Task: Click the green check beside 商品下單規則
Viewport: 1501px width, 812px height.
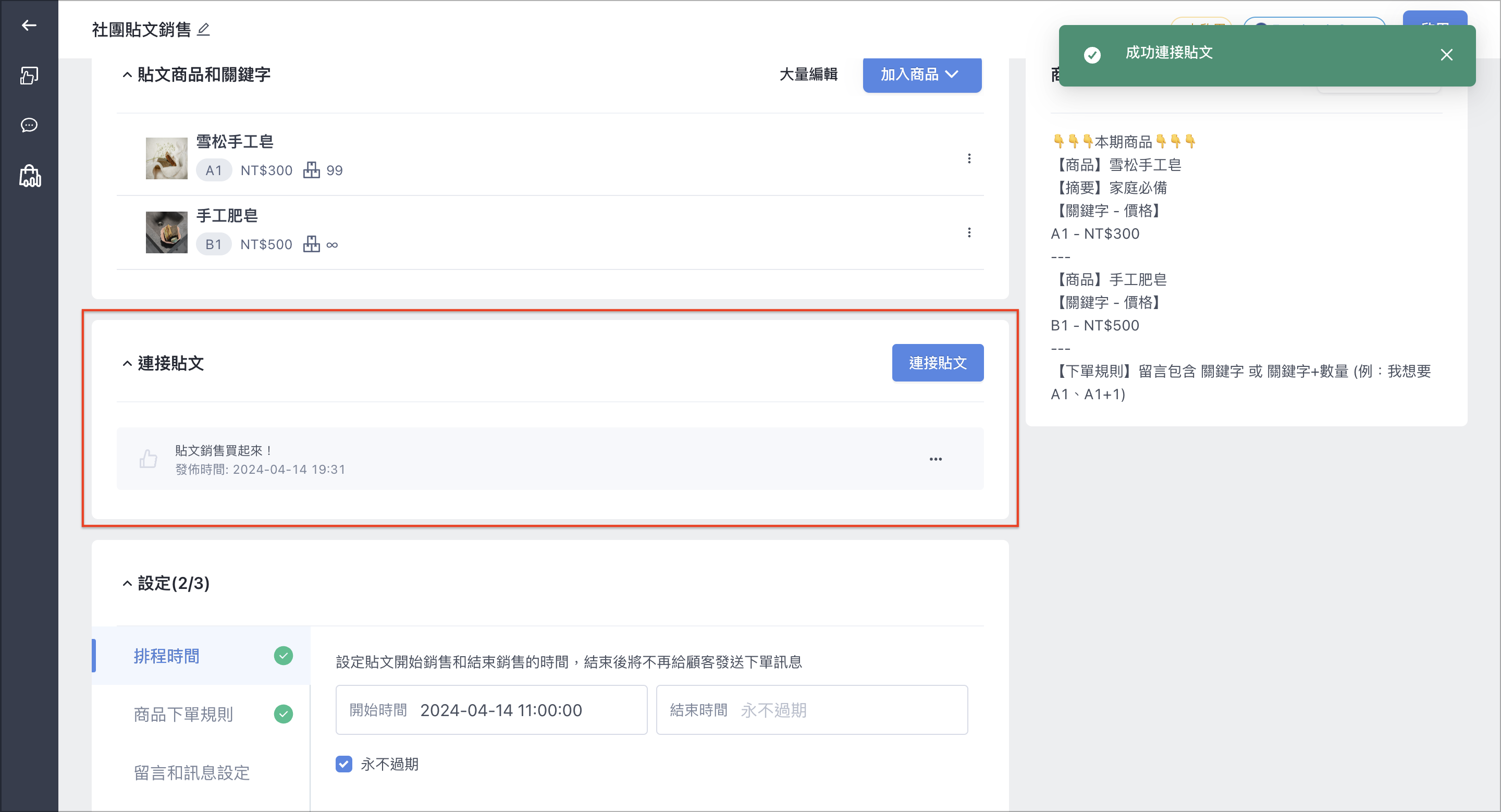Action: pyautogui.click(x=283, y=714)
